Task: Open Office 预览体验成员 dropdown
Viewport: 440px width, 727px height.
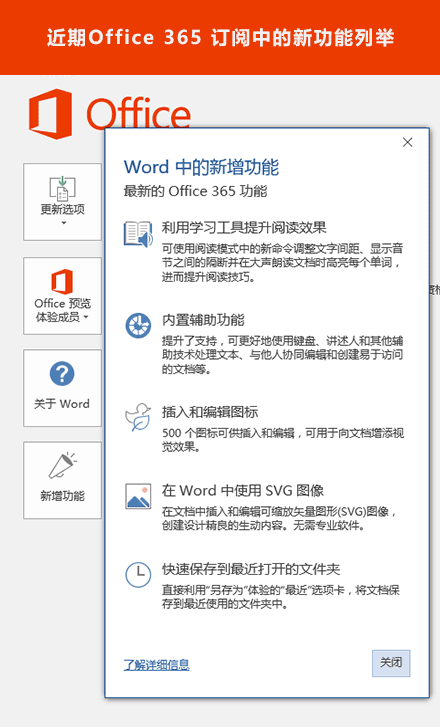Action: pos(63,296)
